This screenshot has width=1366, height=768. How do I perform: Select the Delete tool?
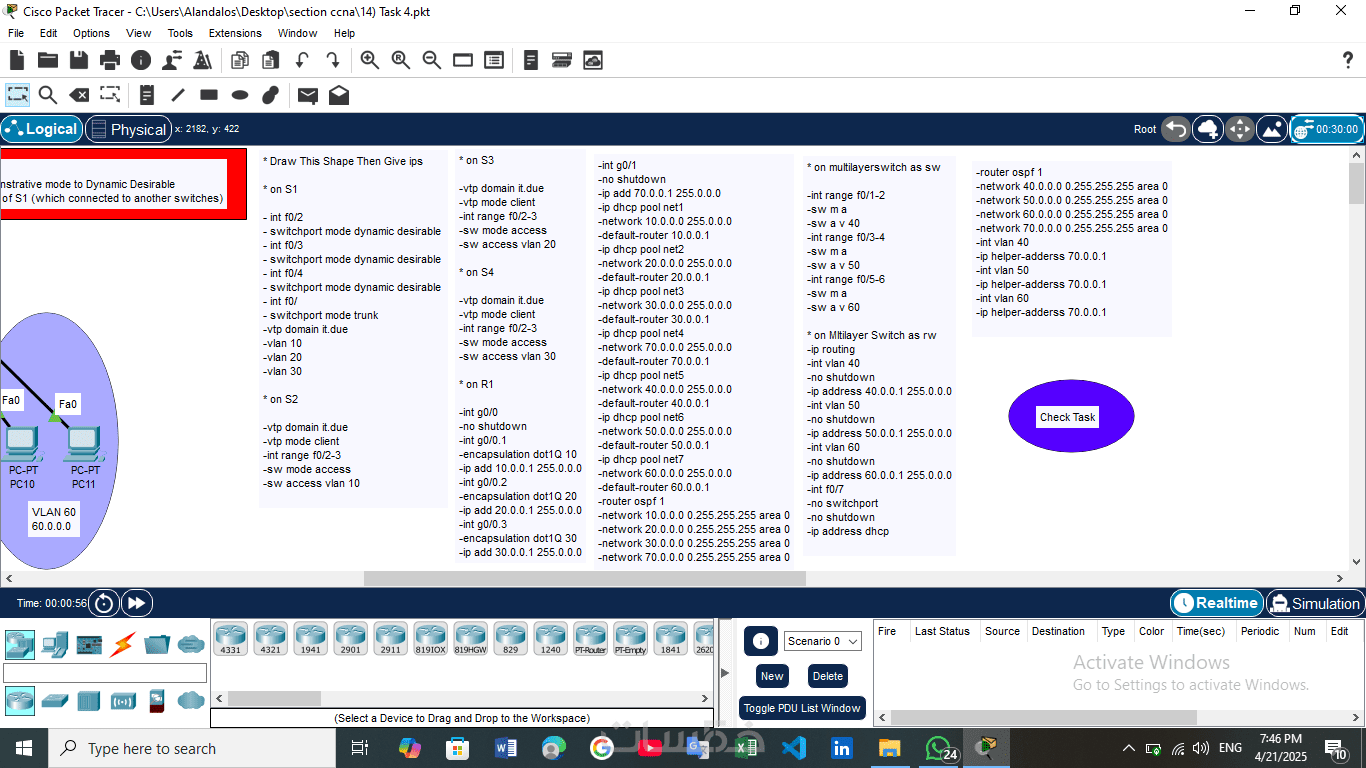79,95
